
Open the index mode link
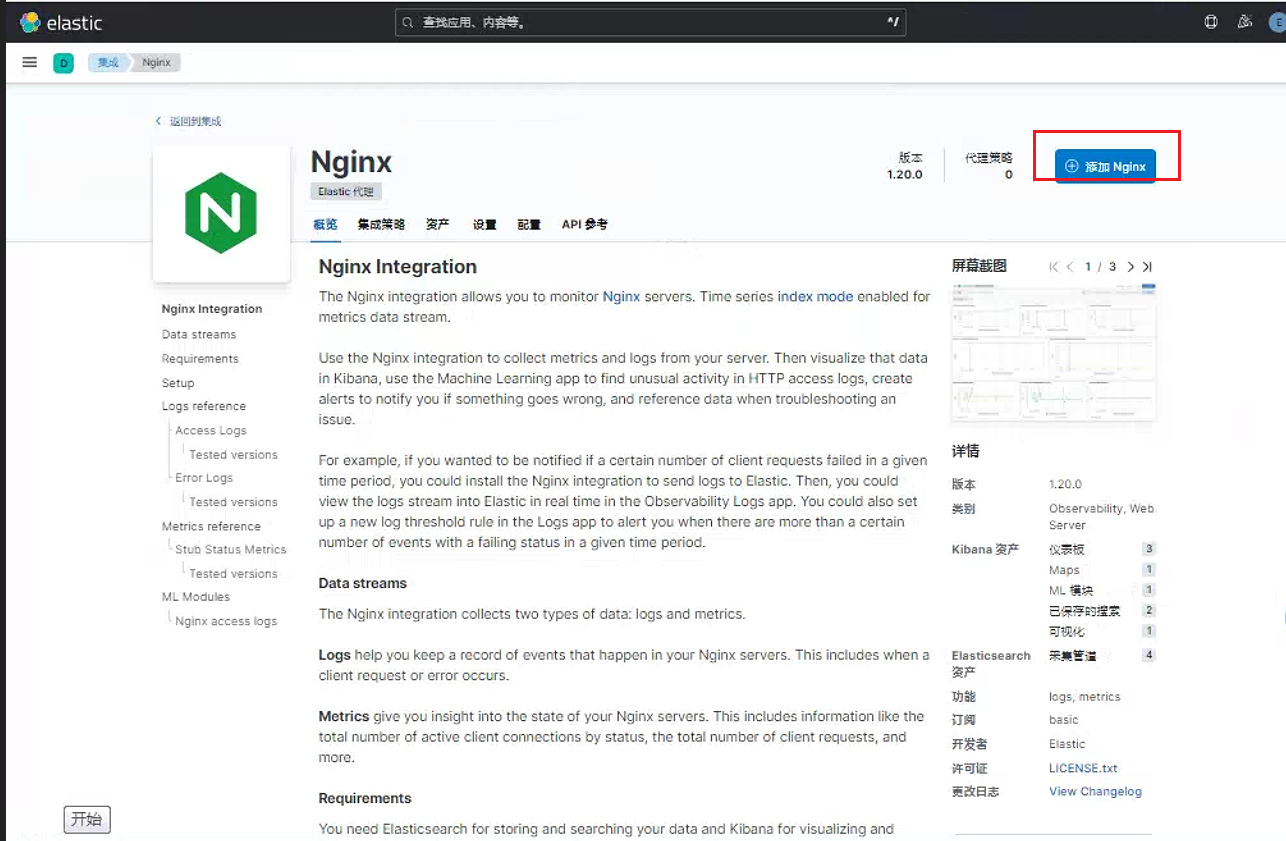pyautogui.click(x=815, y=297)
